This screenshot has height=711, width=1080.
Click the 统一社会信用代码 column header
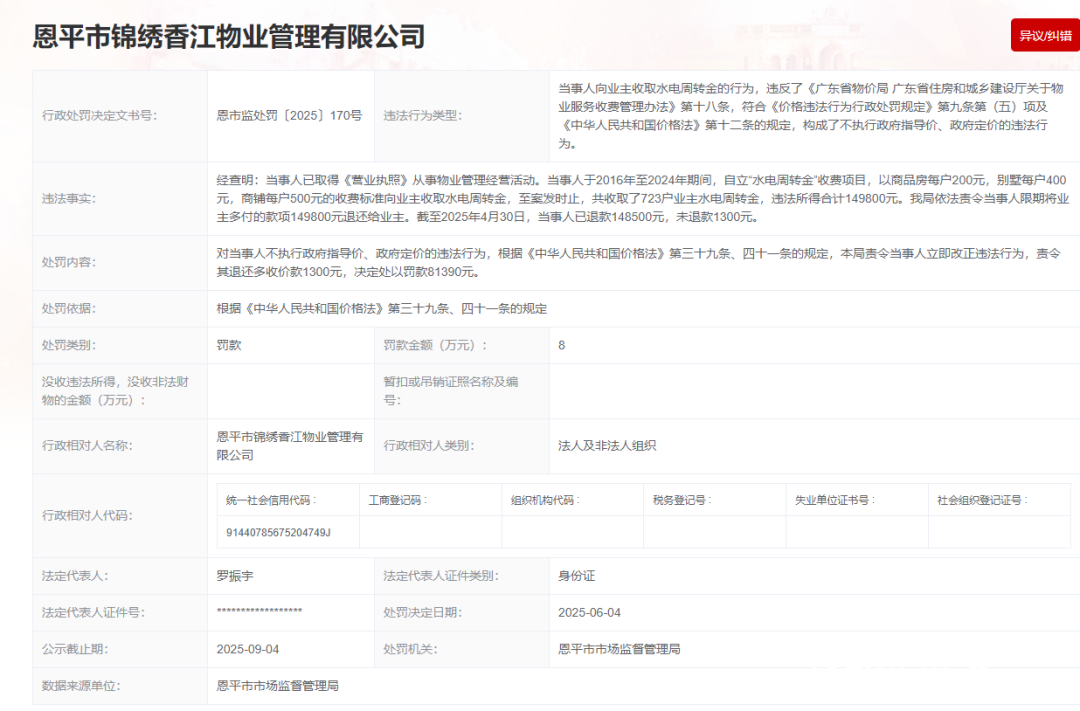(271, 500)
